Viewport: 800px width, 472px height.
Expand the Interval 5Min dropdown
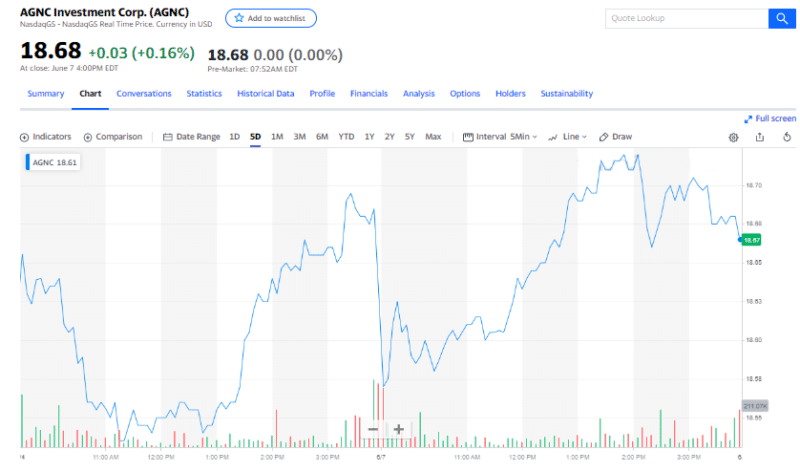coord(501,137)
